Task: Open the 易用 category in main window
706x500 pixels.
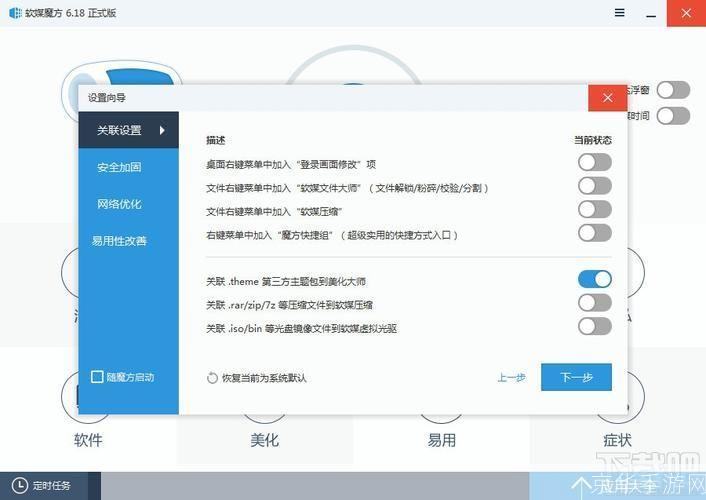Action: pyautogui.click(x=441, y=440)
